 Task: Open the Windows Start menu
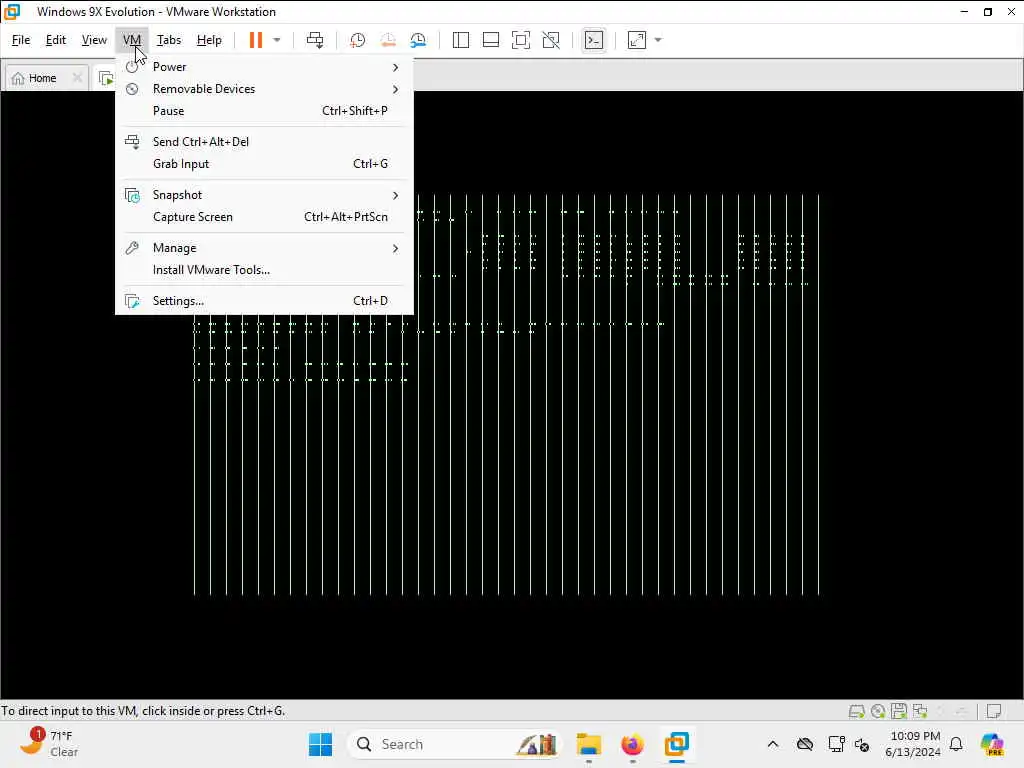coord(320,744)
